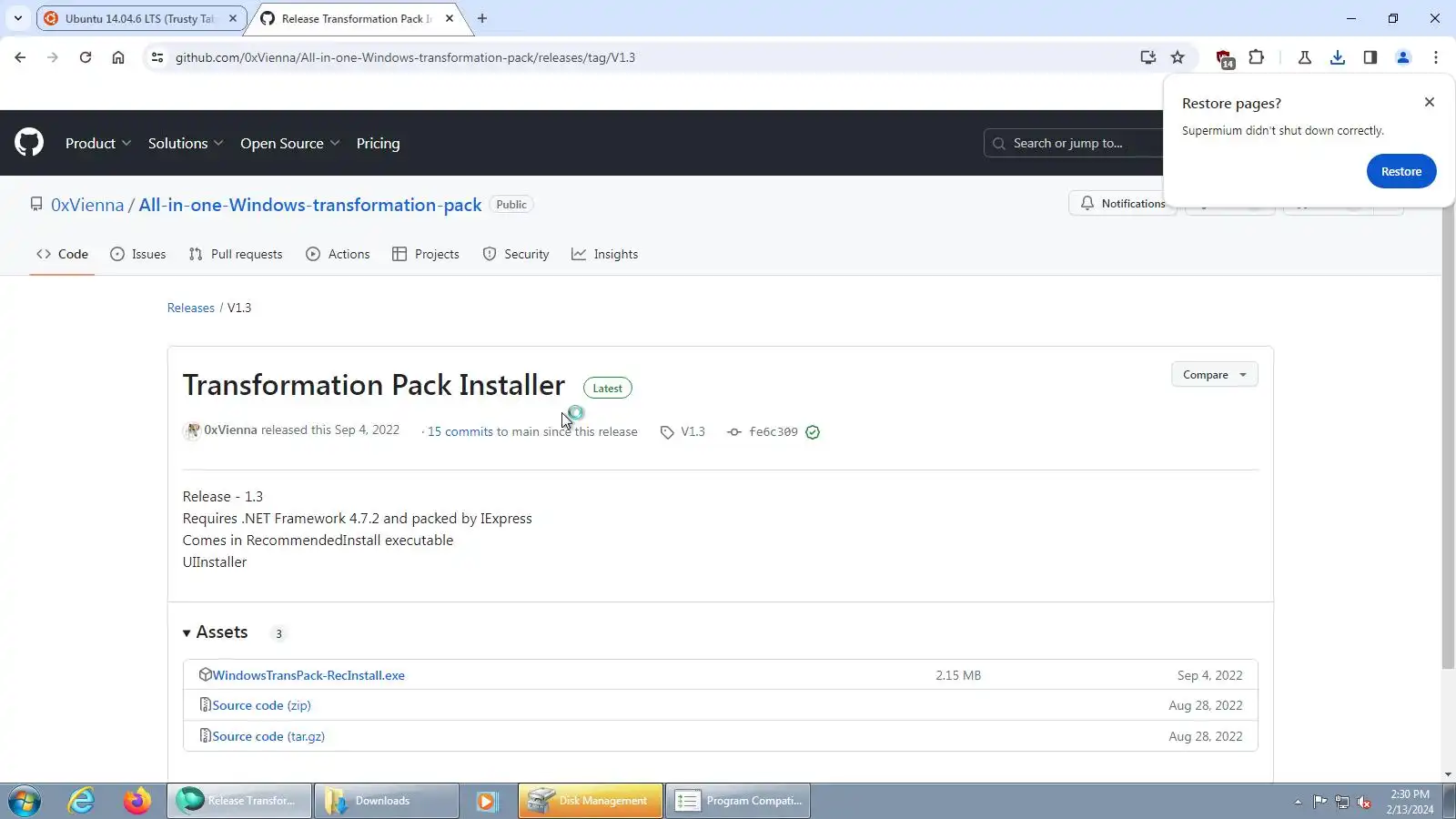Image resolution: width=1456 pixels, height=819 pixels.
Task: Show hidden system tray icons
Action: [1298, 802]
